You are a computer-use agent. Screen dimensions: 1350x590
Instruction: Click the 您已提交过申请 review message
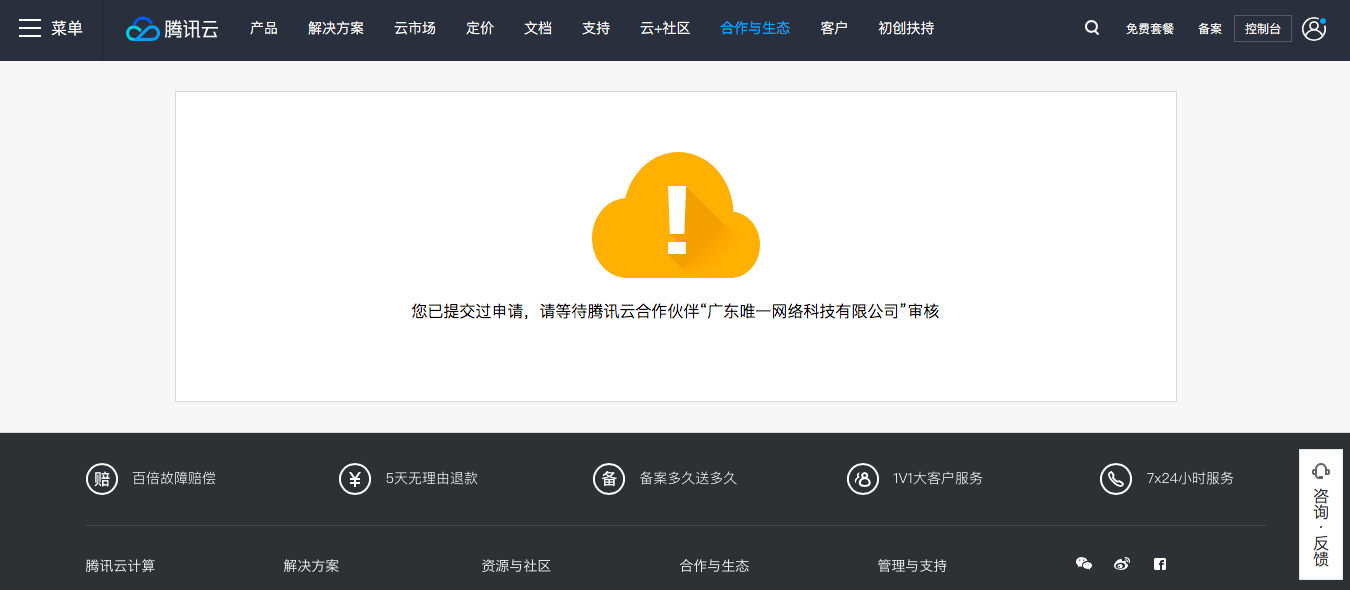pyautogui.click(x=676, y=311)
